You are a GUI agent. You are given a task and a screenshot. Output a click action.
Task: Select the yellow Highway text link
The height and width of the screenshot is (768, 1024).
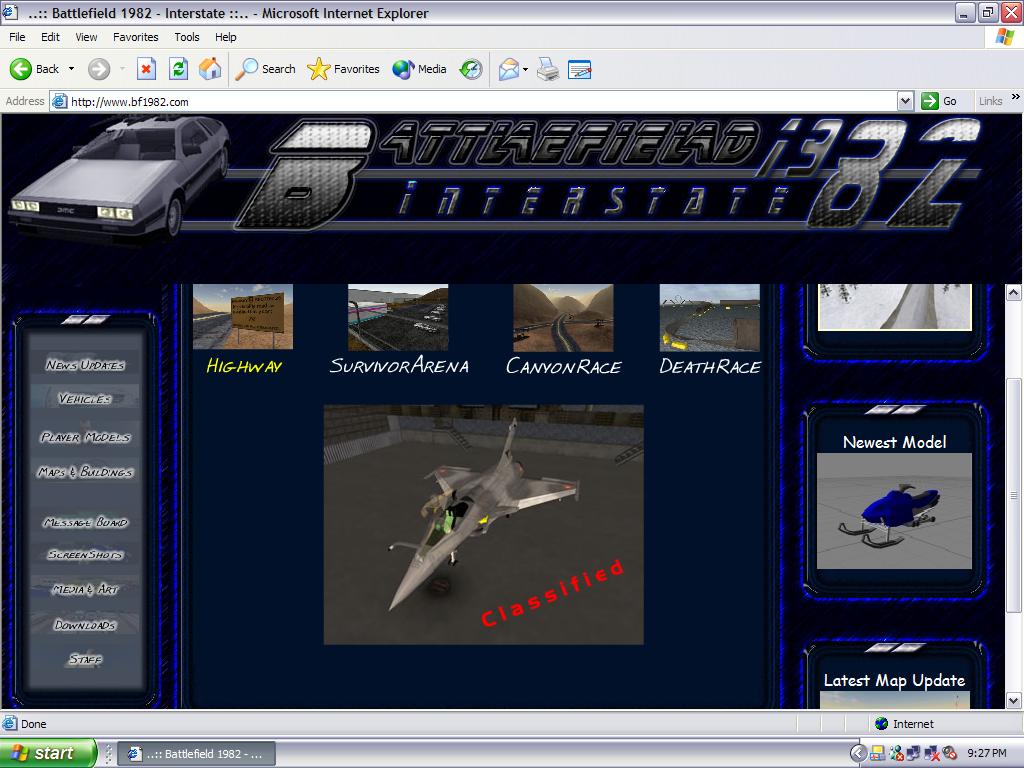coord(244,366)
